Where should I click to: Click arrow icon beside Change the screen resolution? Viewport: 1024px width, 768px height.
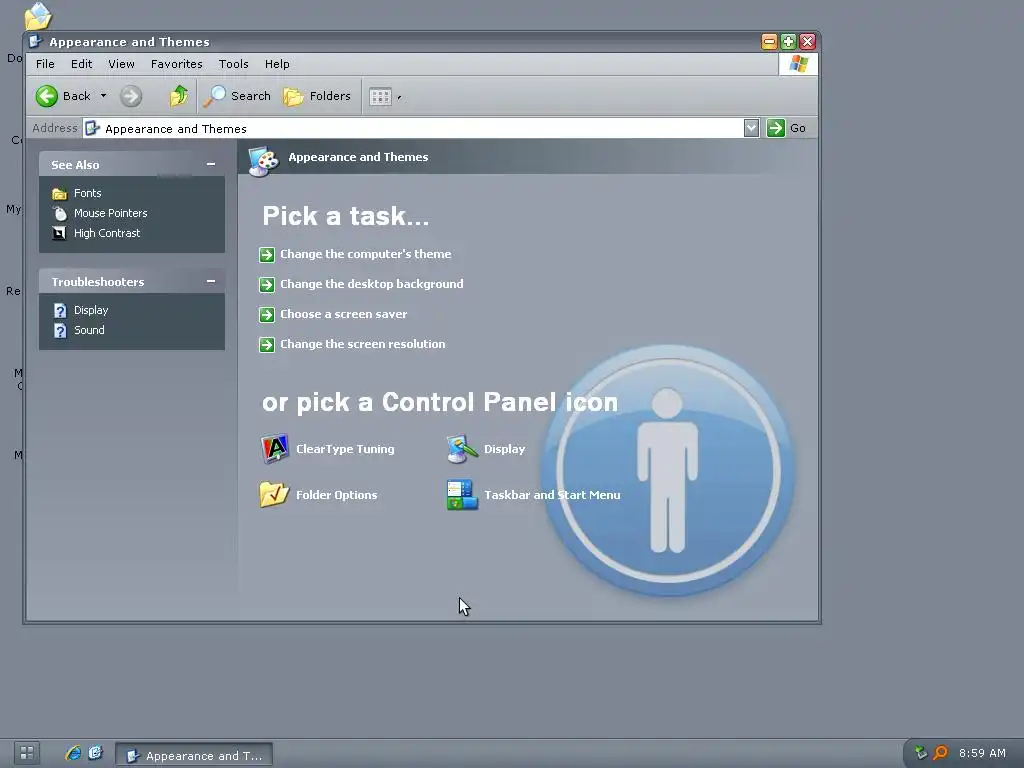click(266, 345)
